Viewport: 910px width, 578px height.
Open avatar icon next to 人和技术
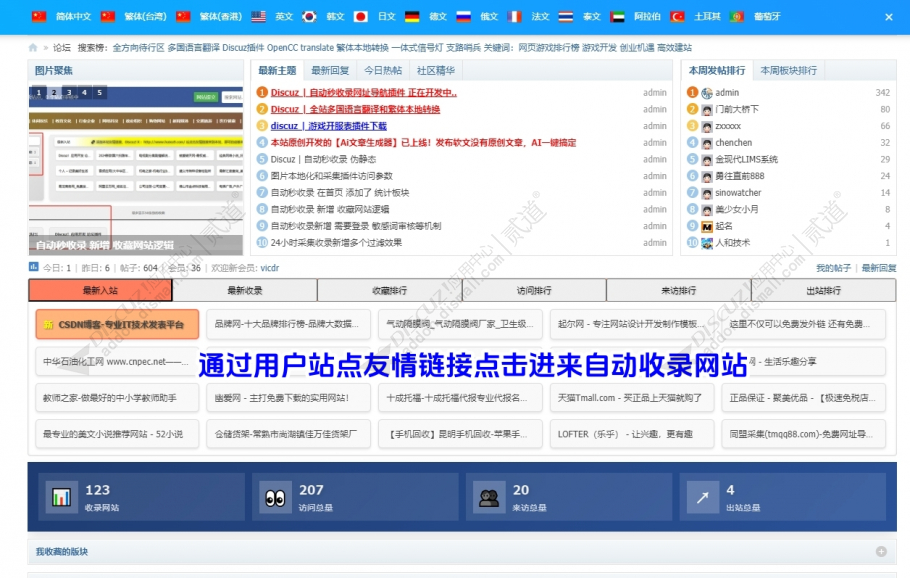(707, 243)
